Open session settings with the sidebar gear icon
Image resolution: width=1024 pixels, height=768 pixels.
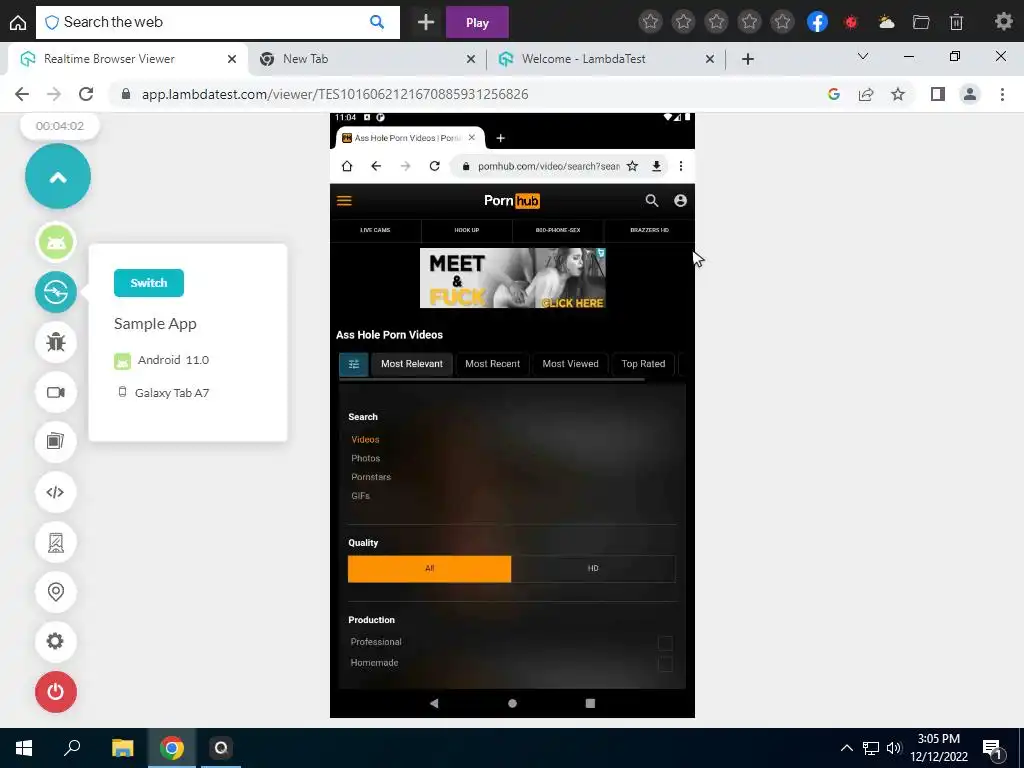coord(56,641)
